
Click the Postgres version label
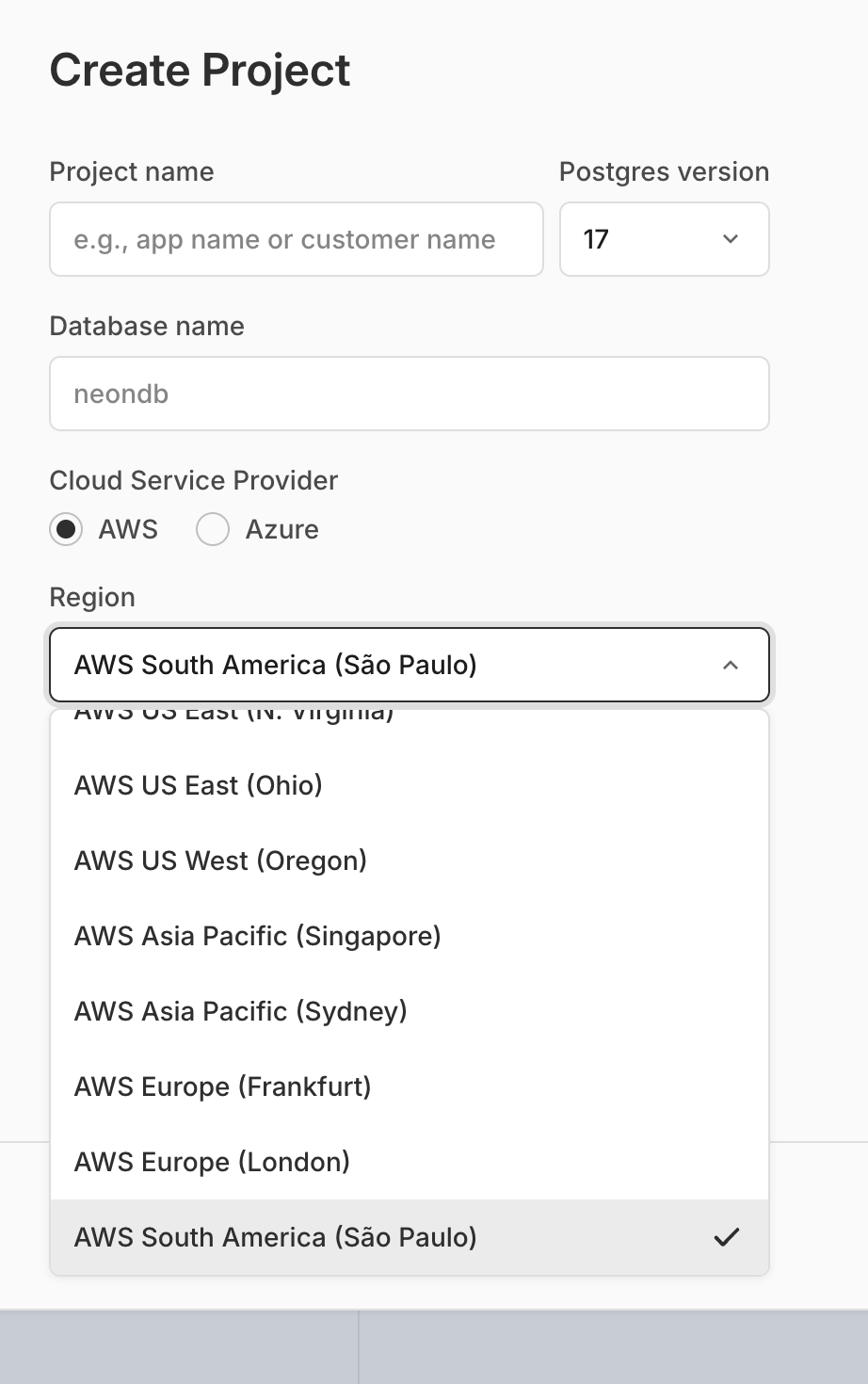665,171
